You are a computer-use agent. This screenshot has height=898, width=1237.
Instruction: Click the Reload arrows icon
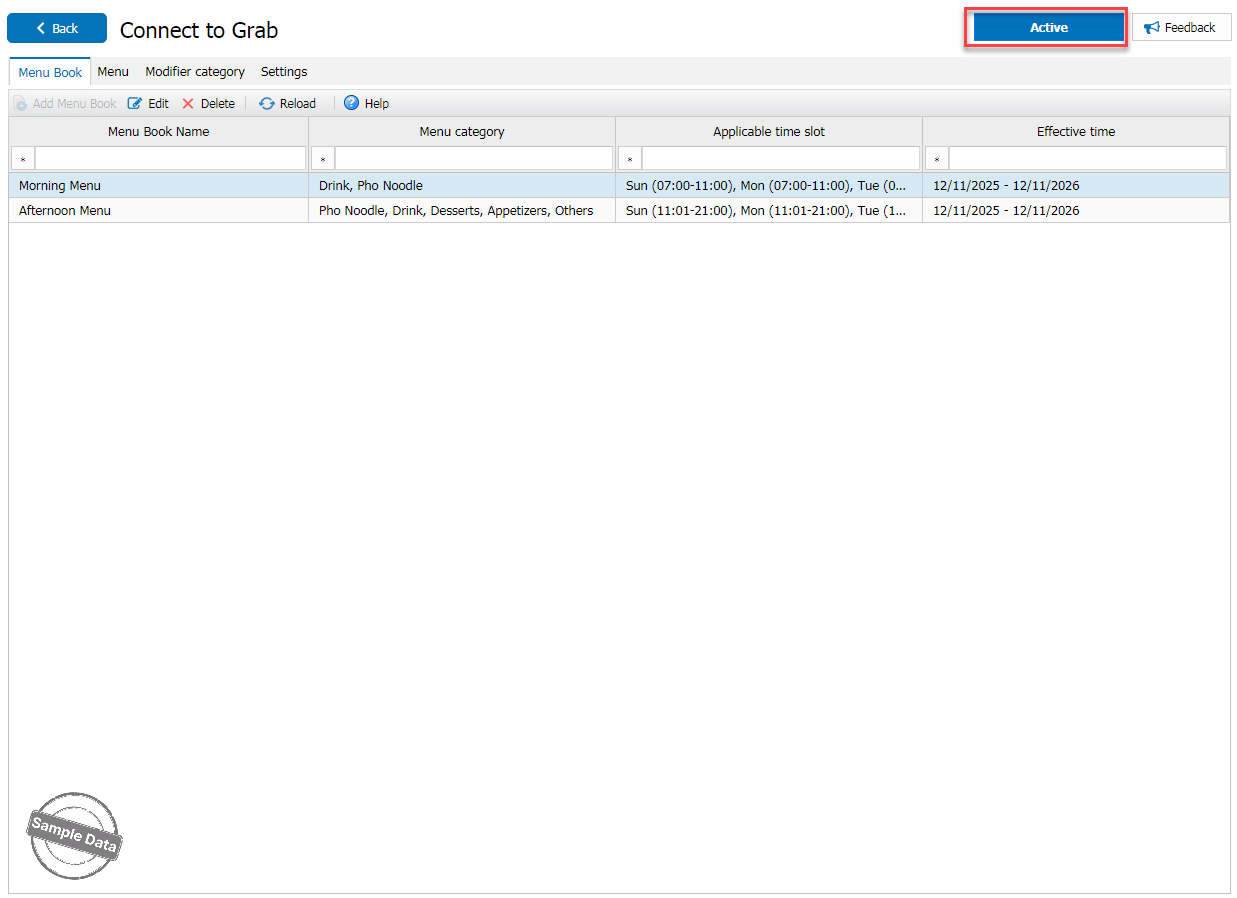[x=267, y=103]
